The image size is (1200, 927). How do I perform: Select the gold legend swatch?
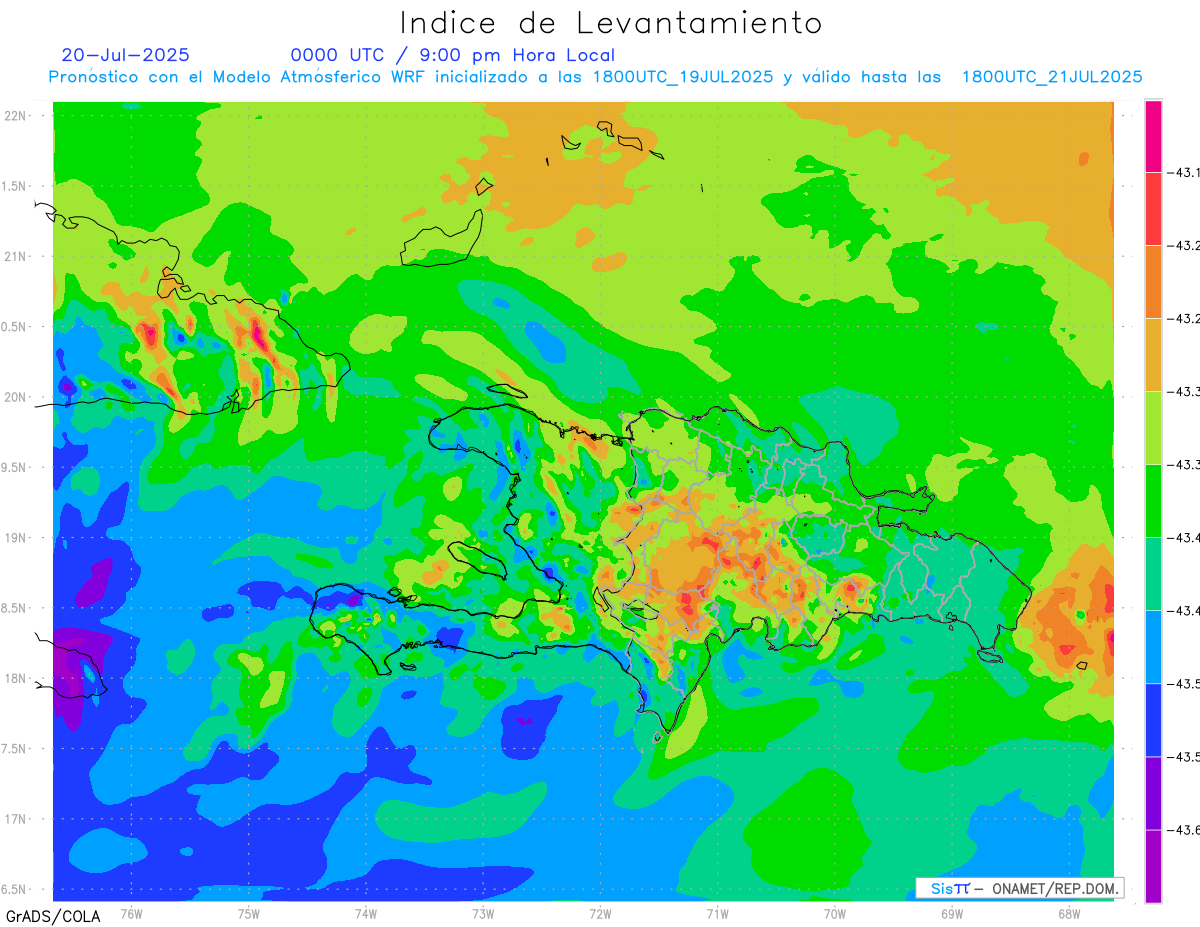pyautogui.click(x=1153, y=355)
